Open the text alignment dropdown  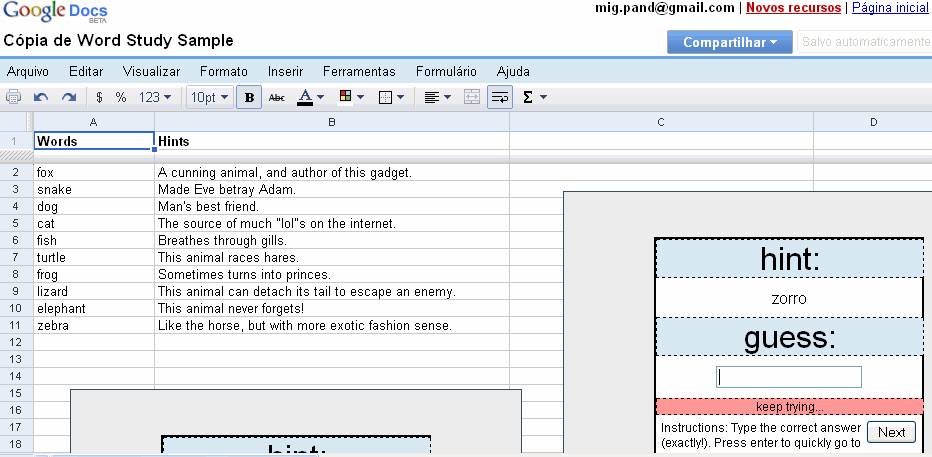(x=437, y=97)
